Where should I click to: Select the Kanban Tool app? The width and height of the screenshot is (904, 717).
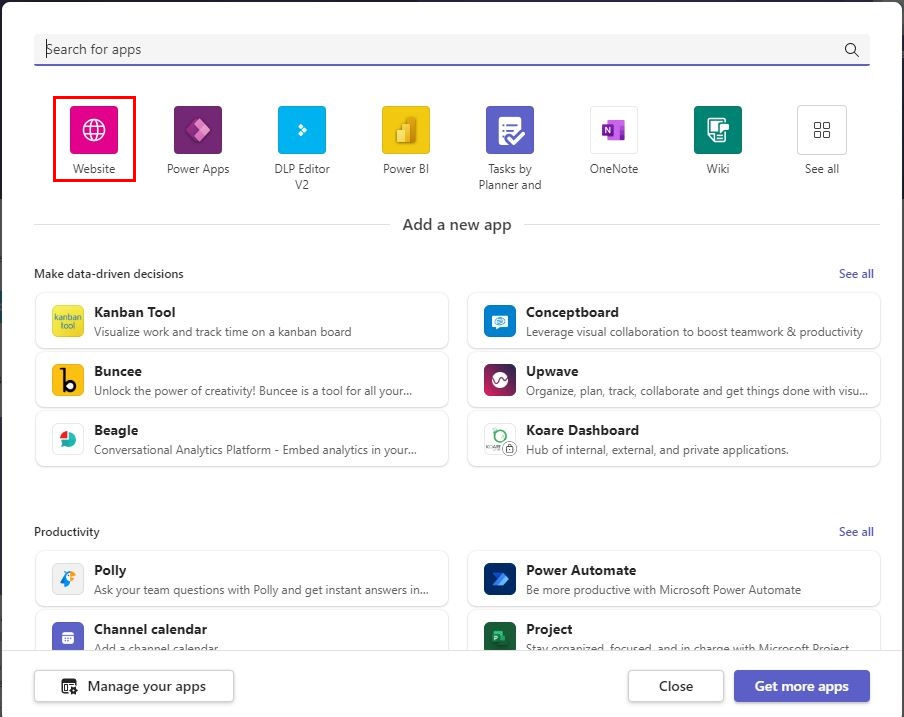click(241, 321)
